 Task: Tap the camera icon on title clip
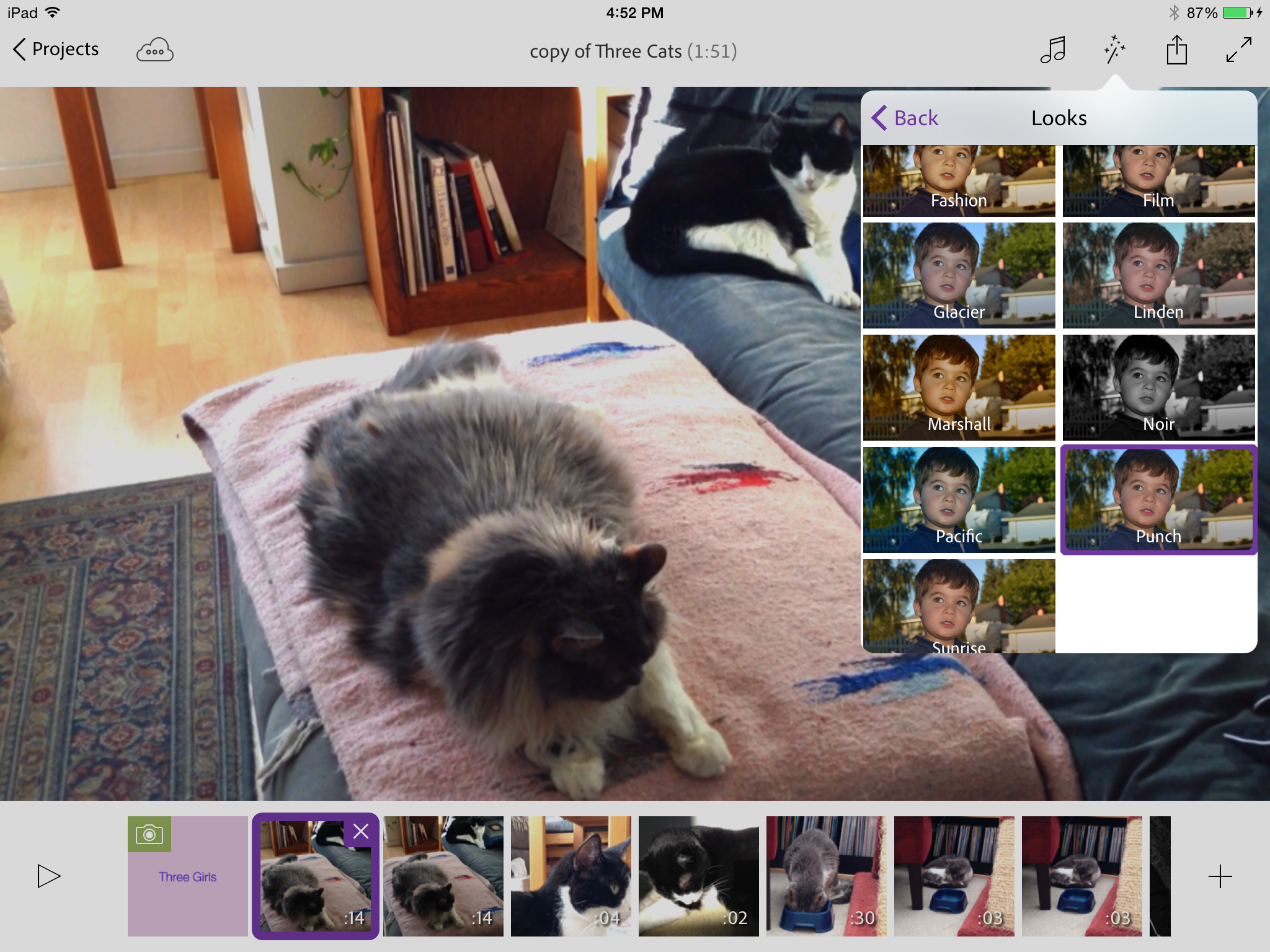pyautogui.click(x=149, y=834)
